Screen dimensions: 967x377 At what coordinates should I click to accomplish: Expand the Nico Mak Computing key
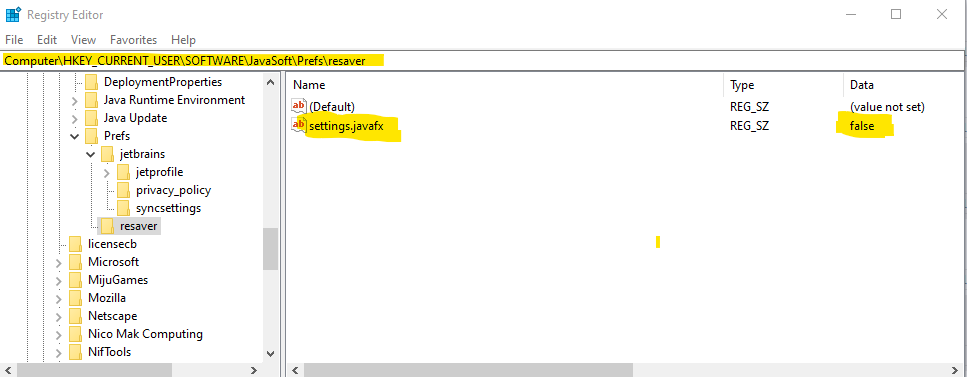point(59,334)
